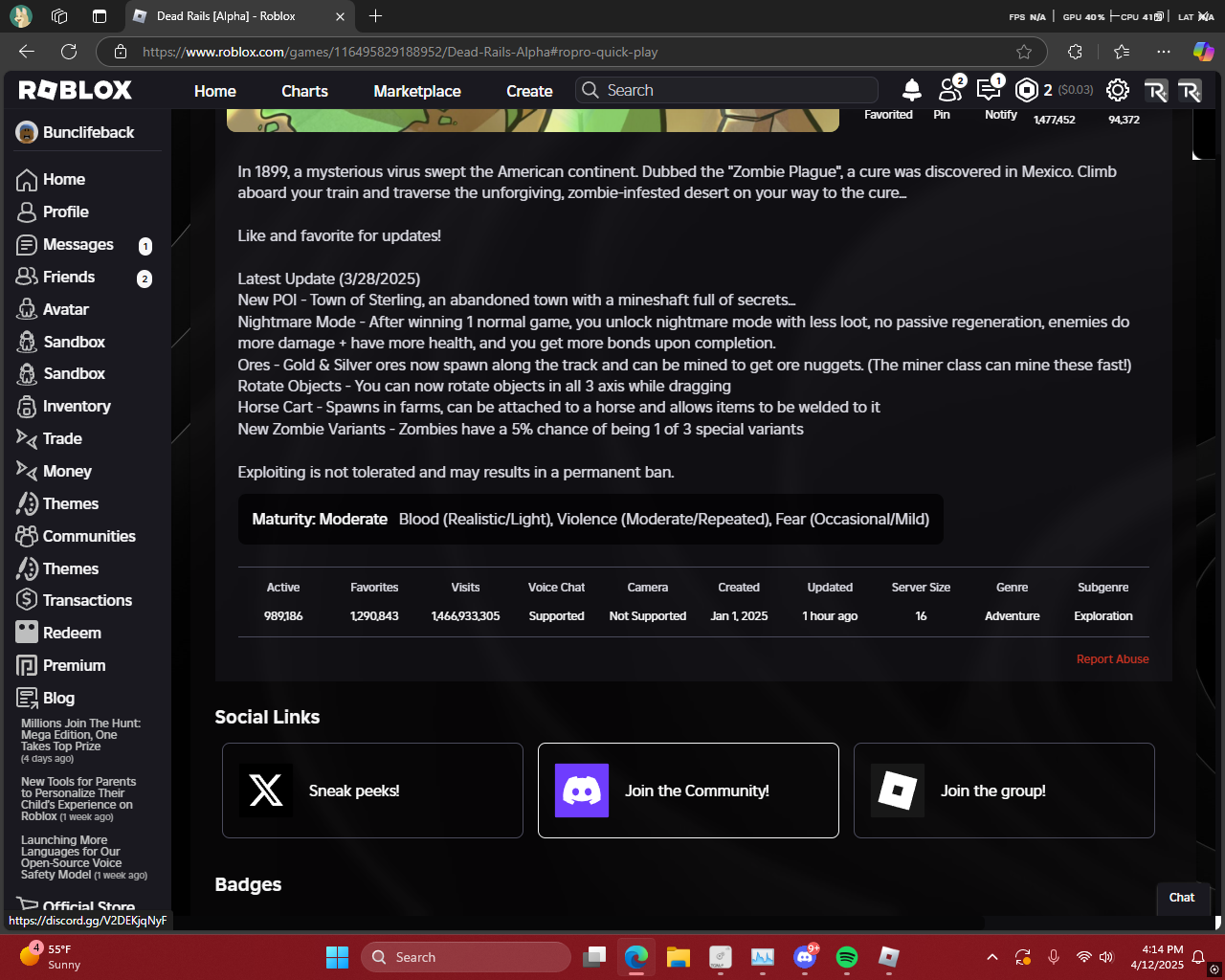Open the X Sneak peeks social link
The image size is (1225, 980).
[372, 791]
